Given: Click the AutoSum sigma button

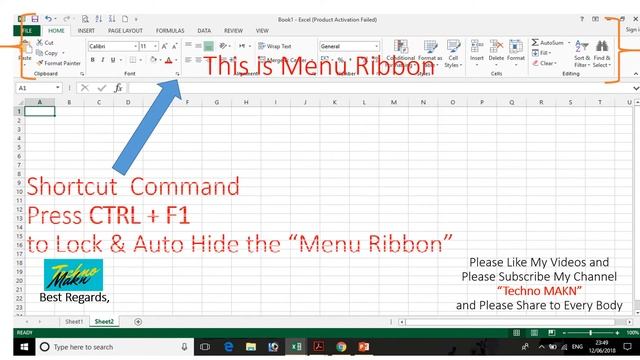Looking at the screenshot, I should point(547,42).
